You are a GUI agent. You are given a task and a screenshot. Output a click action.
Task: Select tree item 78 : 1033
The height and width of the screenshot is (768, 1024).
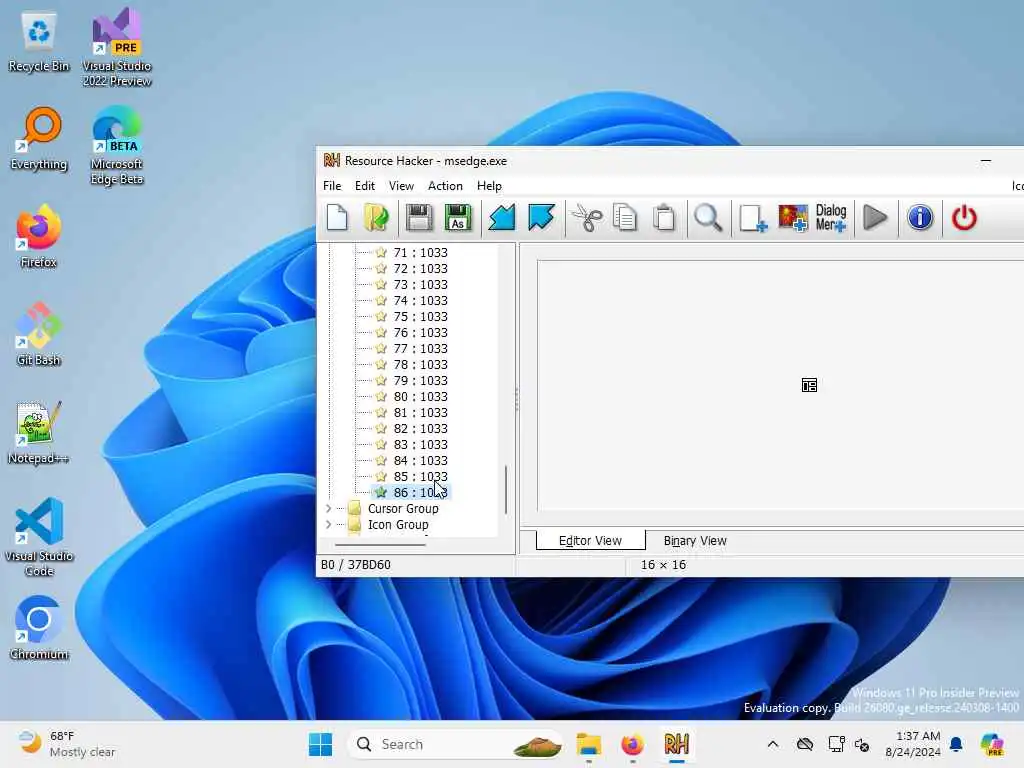420,364
